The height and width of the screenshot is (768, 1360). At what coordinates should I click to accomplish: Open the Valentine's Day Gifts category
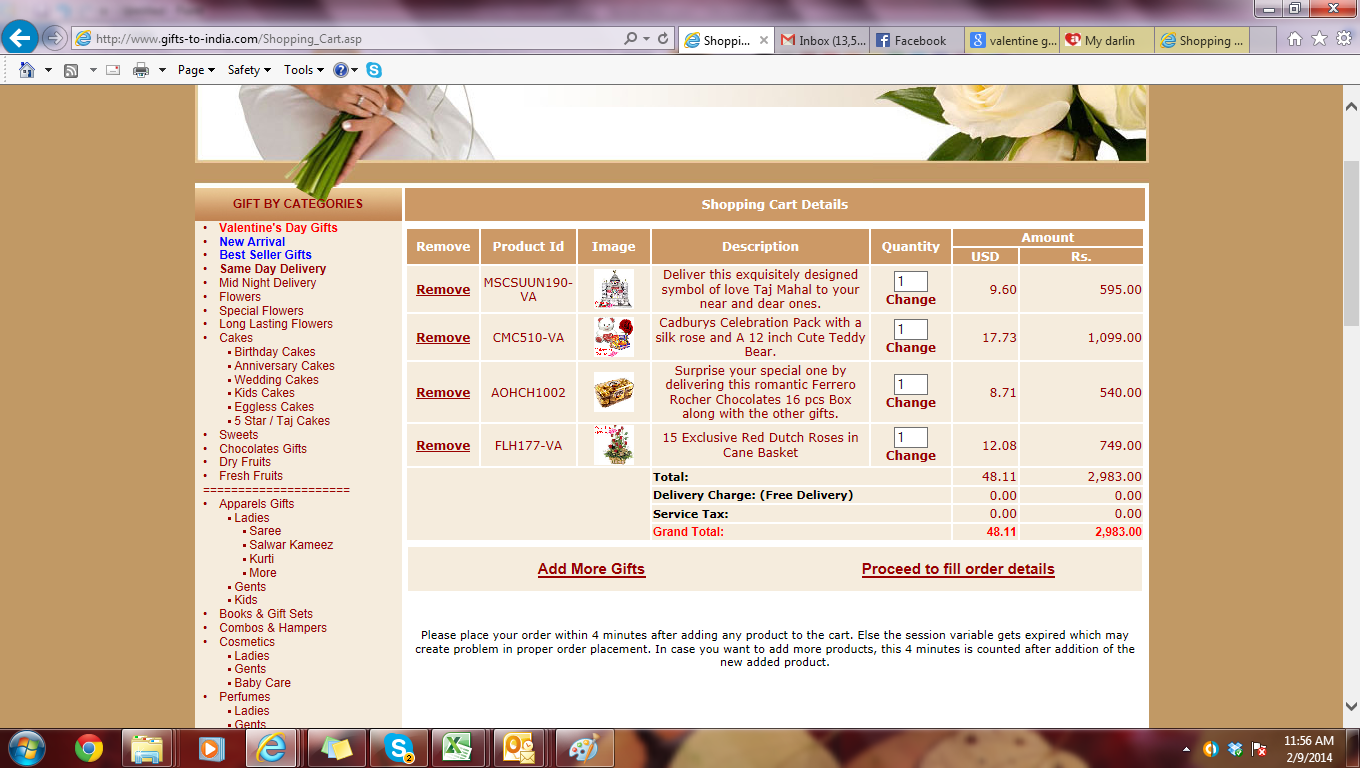pos(278,228)
